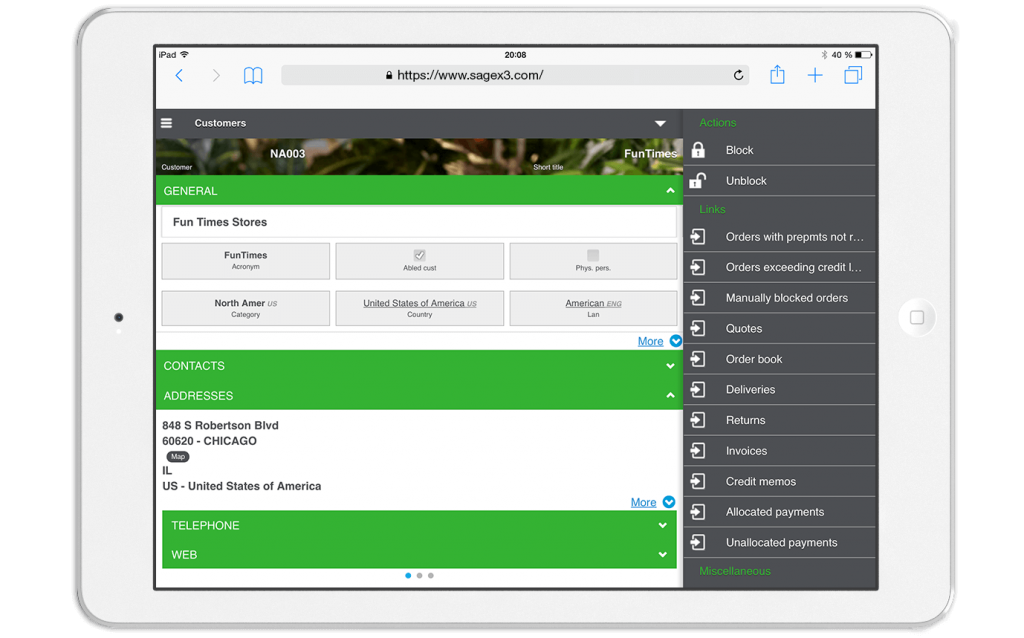
Task: Open the Safari tabs overview icon
Action: 853,75
